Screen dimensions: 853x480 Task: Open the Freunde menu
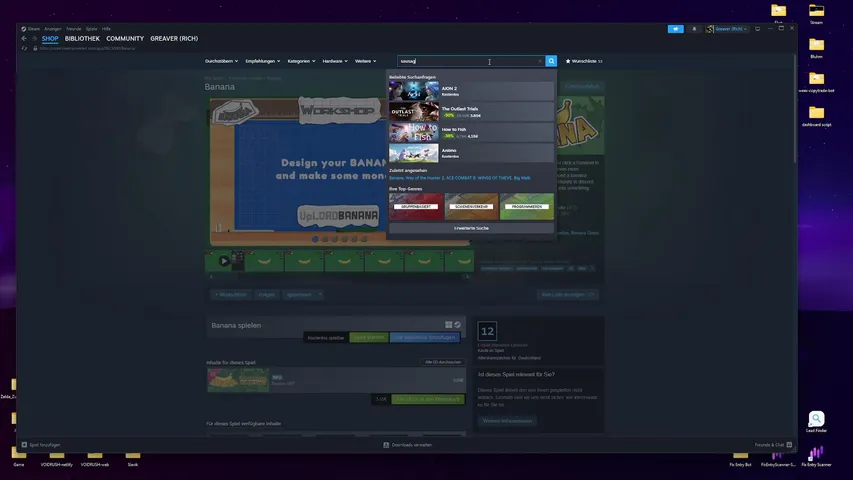(x=73, y=29)
